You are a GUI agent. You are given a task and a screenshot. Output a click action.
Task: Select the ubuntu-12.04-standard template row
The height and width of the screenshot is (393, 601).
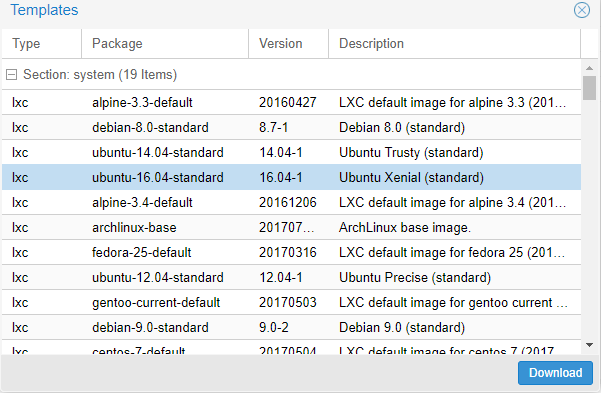point(291,277)
